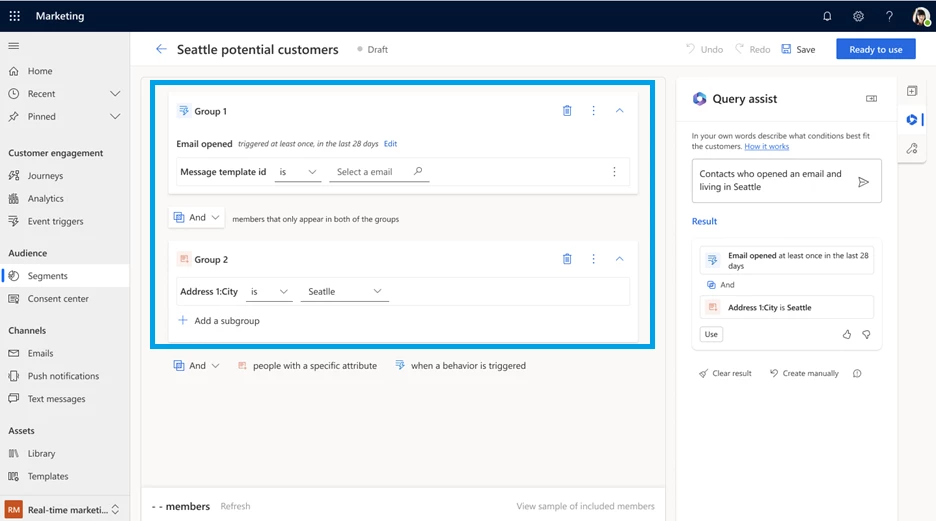Apply the result with Use button

click(x=711, y=334)
